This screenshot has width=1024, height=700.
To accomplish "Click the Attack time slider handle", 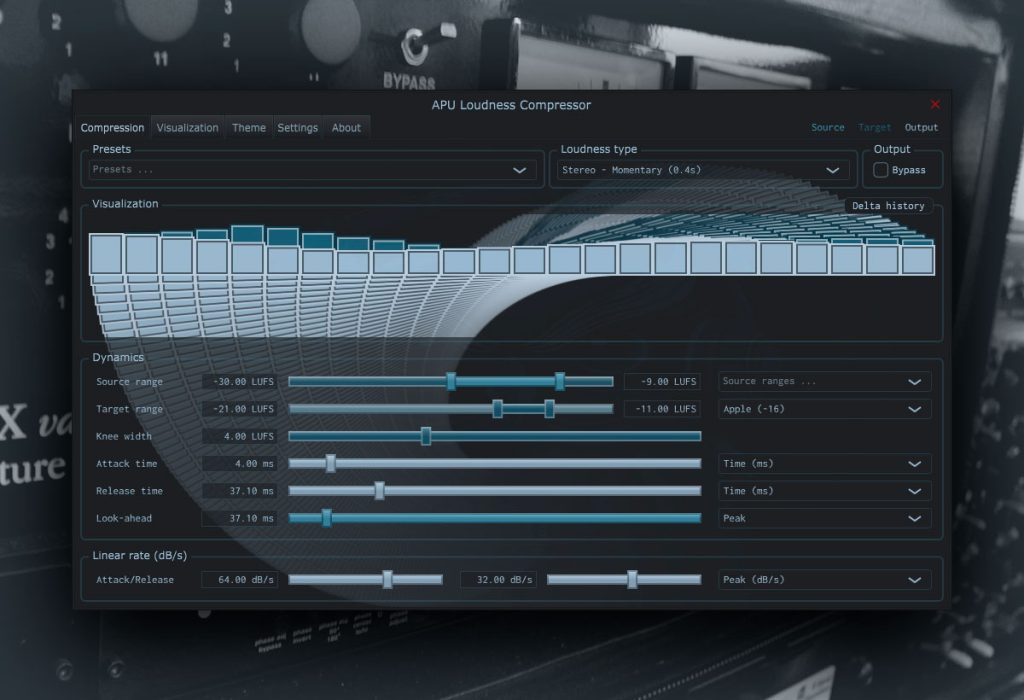I will pos(330,464).
